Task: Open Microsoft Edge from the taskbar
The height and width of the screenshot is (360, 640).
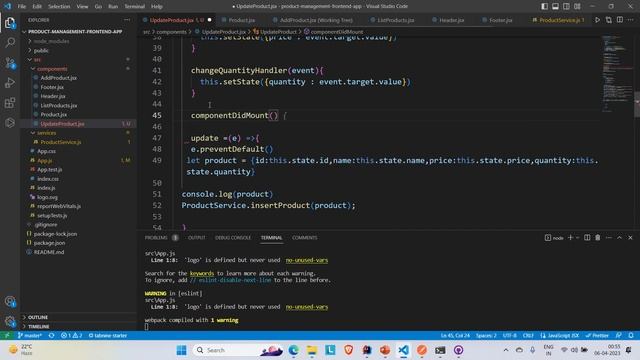Action: pos(293,350)
